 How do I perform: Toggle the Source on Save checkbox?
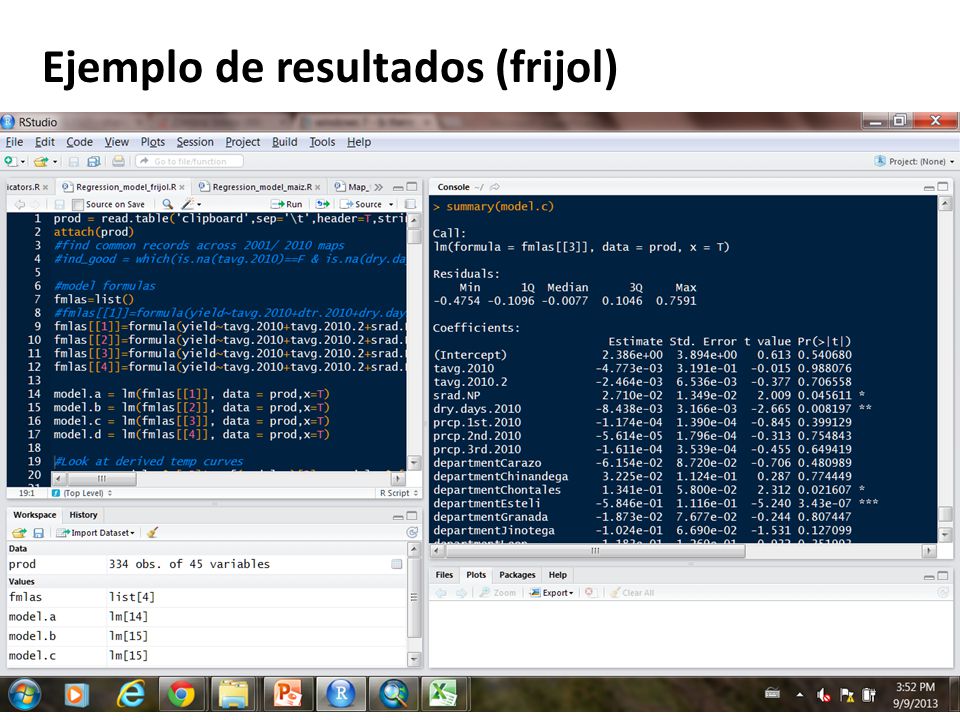point(77,204)
